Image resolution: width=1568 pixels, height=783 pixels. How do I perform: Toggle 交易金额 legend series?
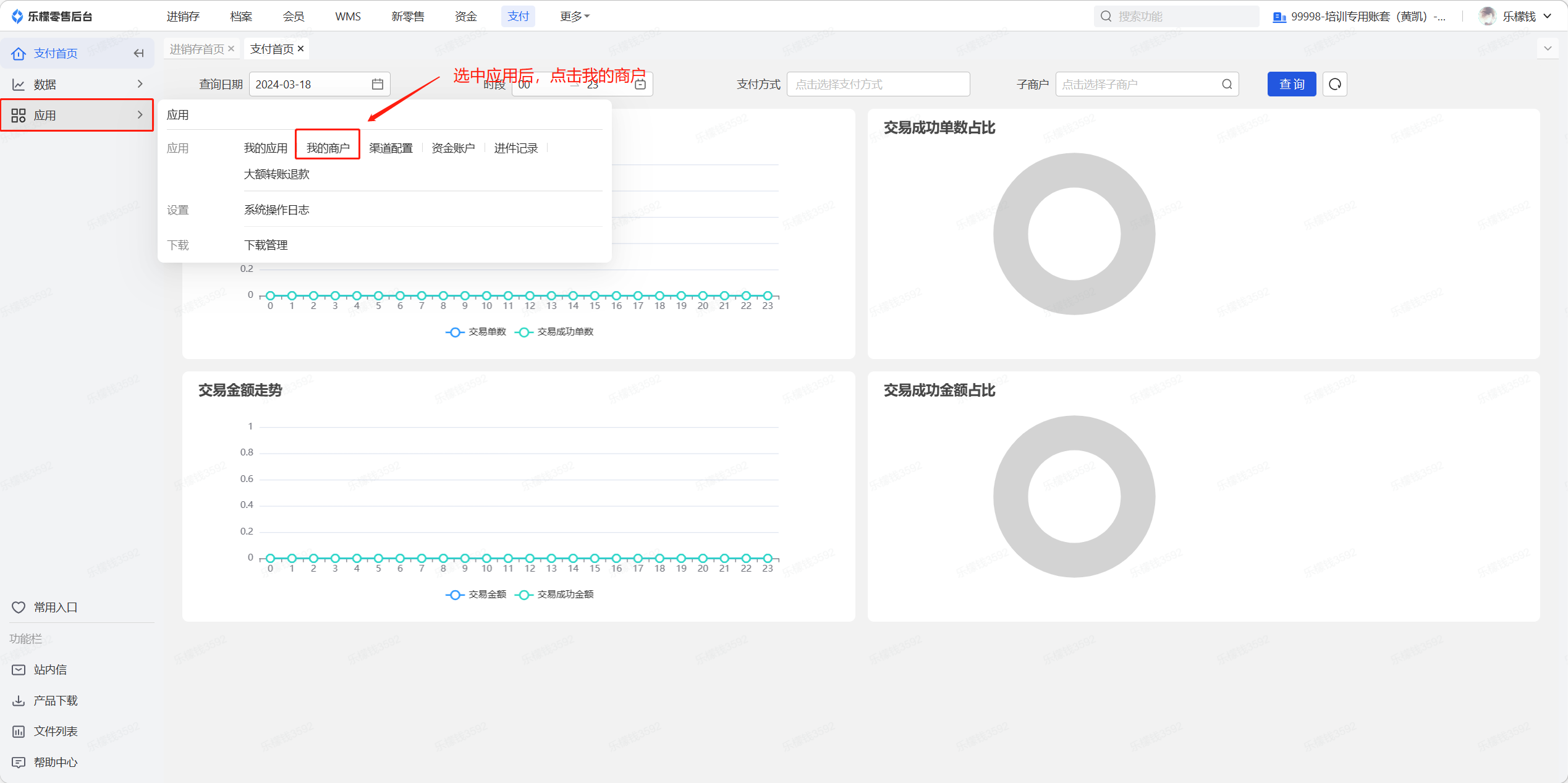(x=476, y=595)
